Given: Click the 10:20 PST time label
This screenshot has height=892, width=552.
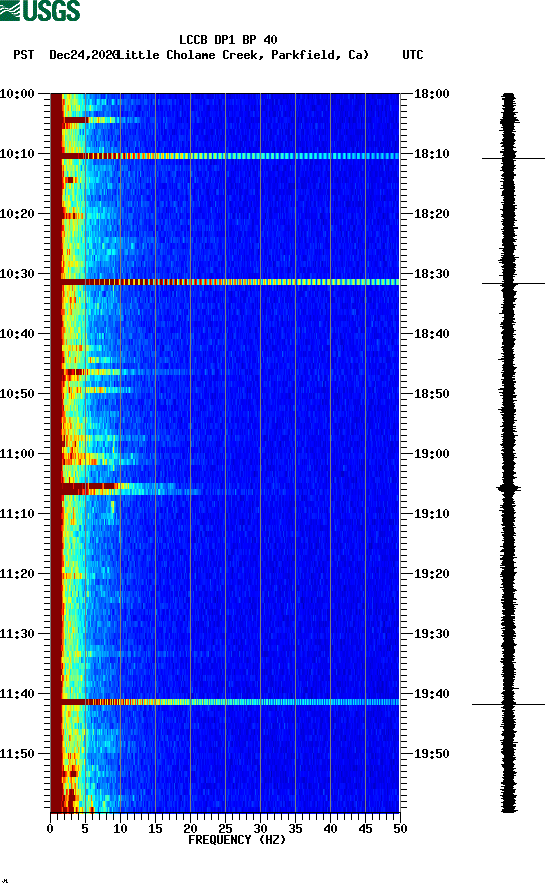Looking at the screenshot, I should 17,214.
